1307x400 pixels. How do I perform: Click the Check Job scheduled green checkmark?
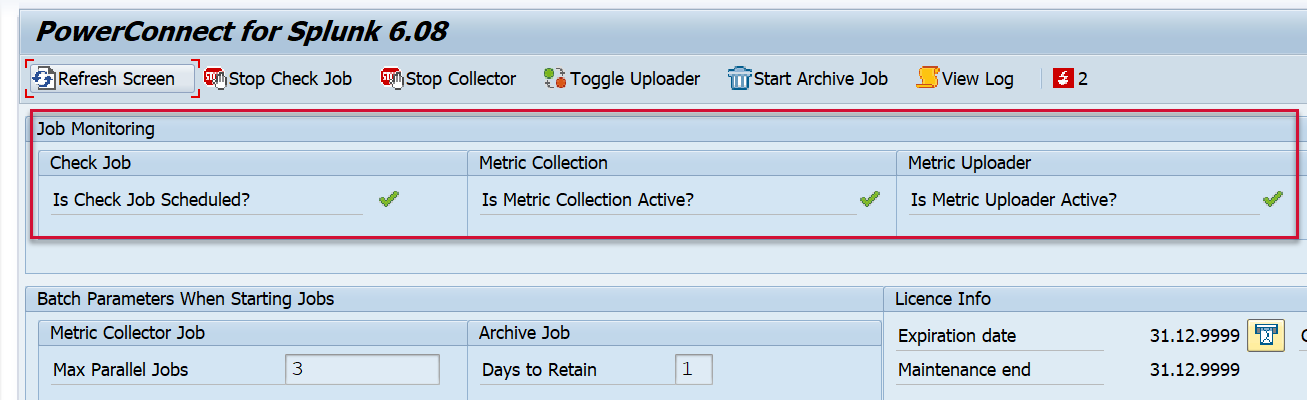[389, 200]
